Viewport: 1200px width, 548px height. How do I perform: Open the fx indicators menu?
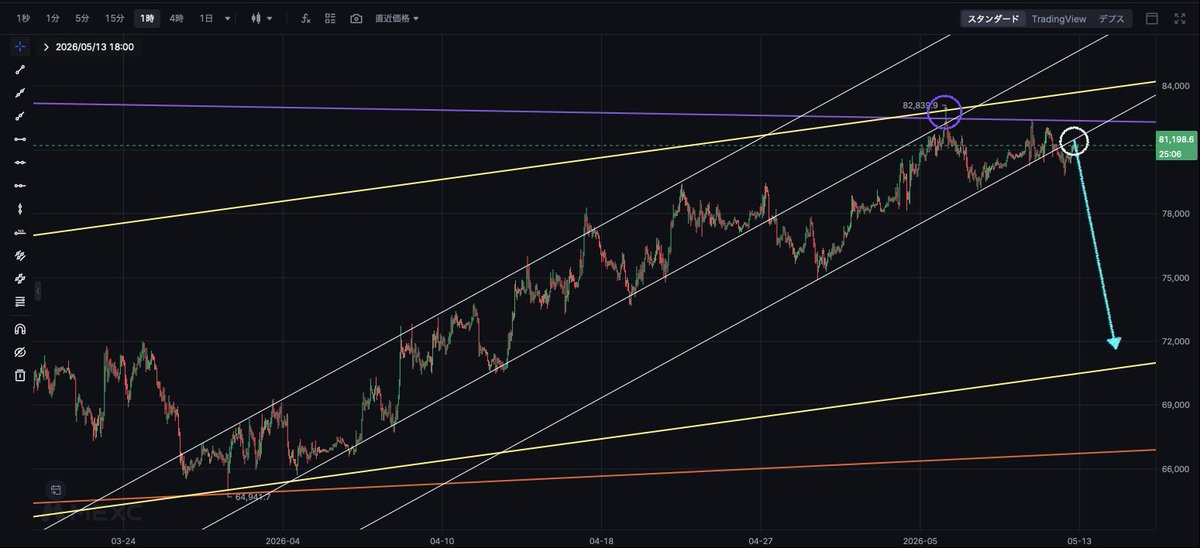pyautogui.click(x=305, y=18)
